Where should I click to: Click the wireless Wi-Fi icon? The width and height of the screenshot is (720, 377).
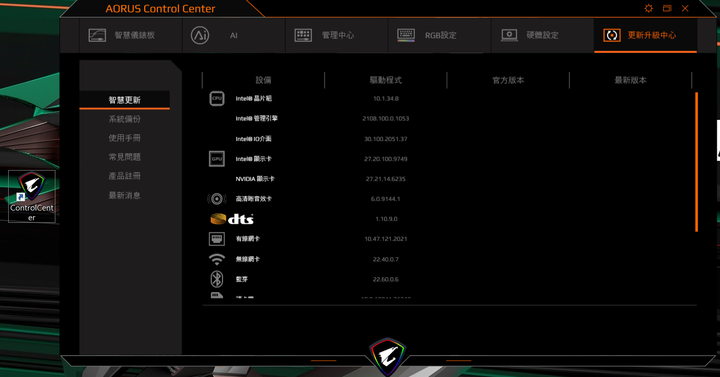coord(217,259)
